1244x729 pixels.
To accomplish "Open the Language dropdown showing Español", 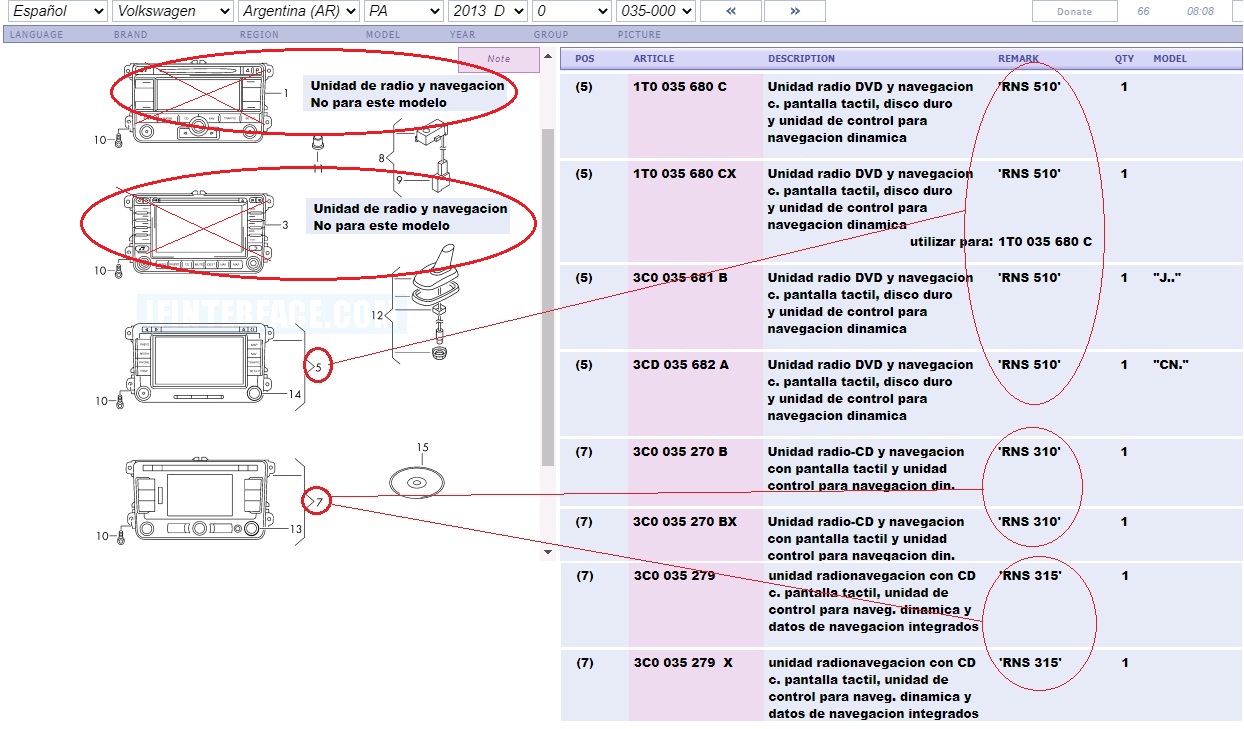I will tap(56, 11).
